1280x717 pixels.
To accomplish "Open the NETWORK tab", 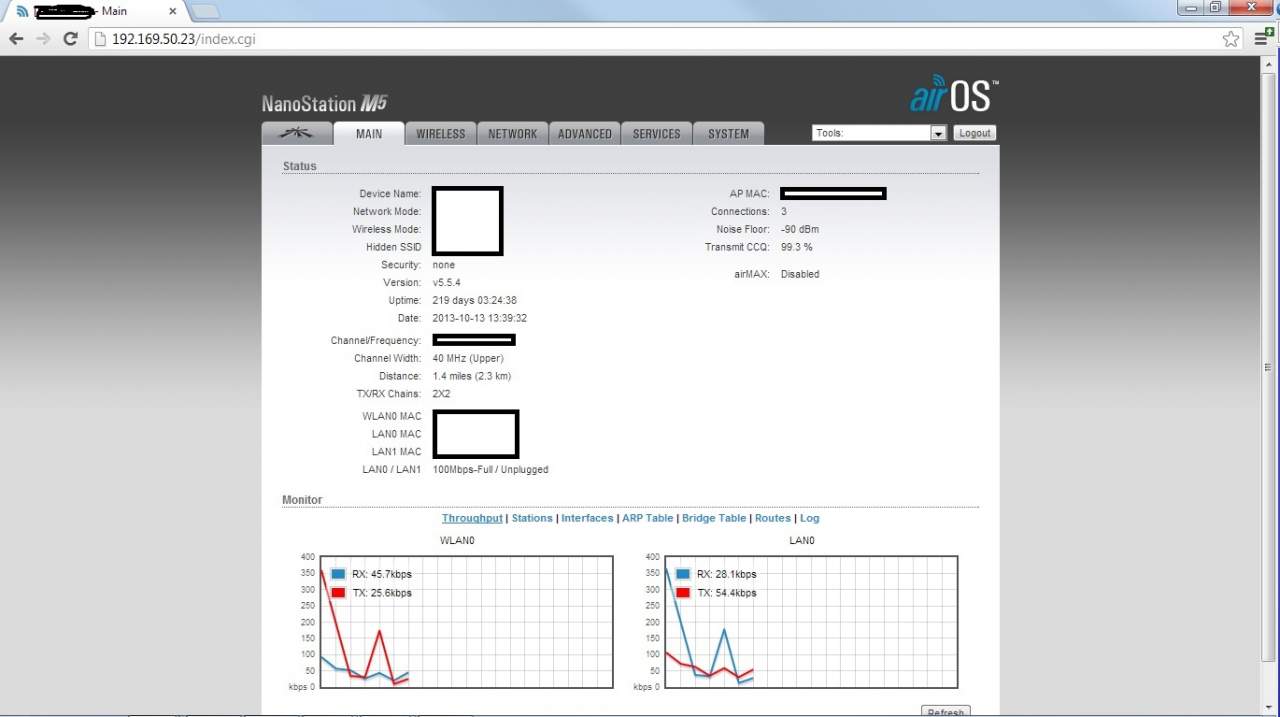I will click(513, 133).
